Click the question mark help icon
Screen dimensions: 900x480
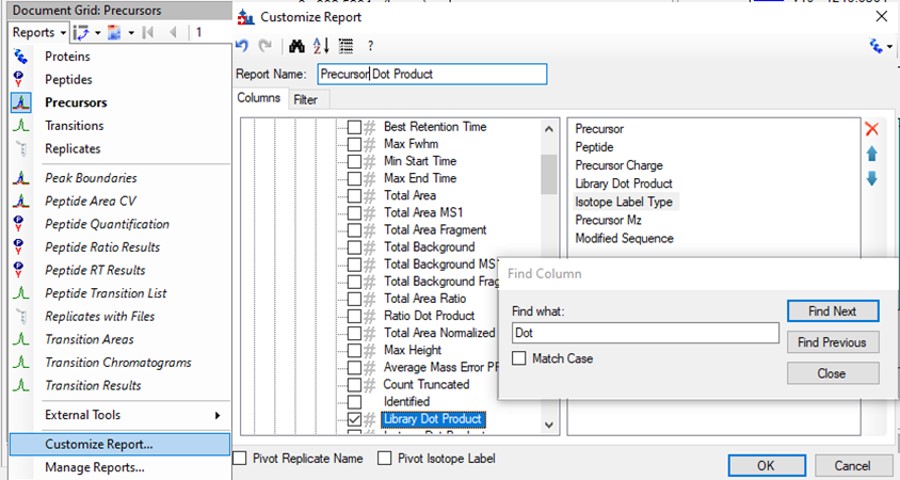click(370, 46)
